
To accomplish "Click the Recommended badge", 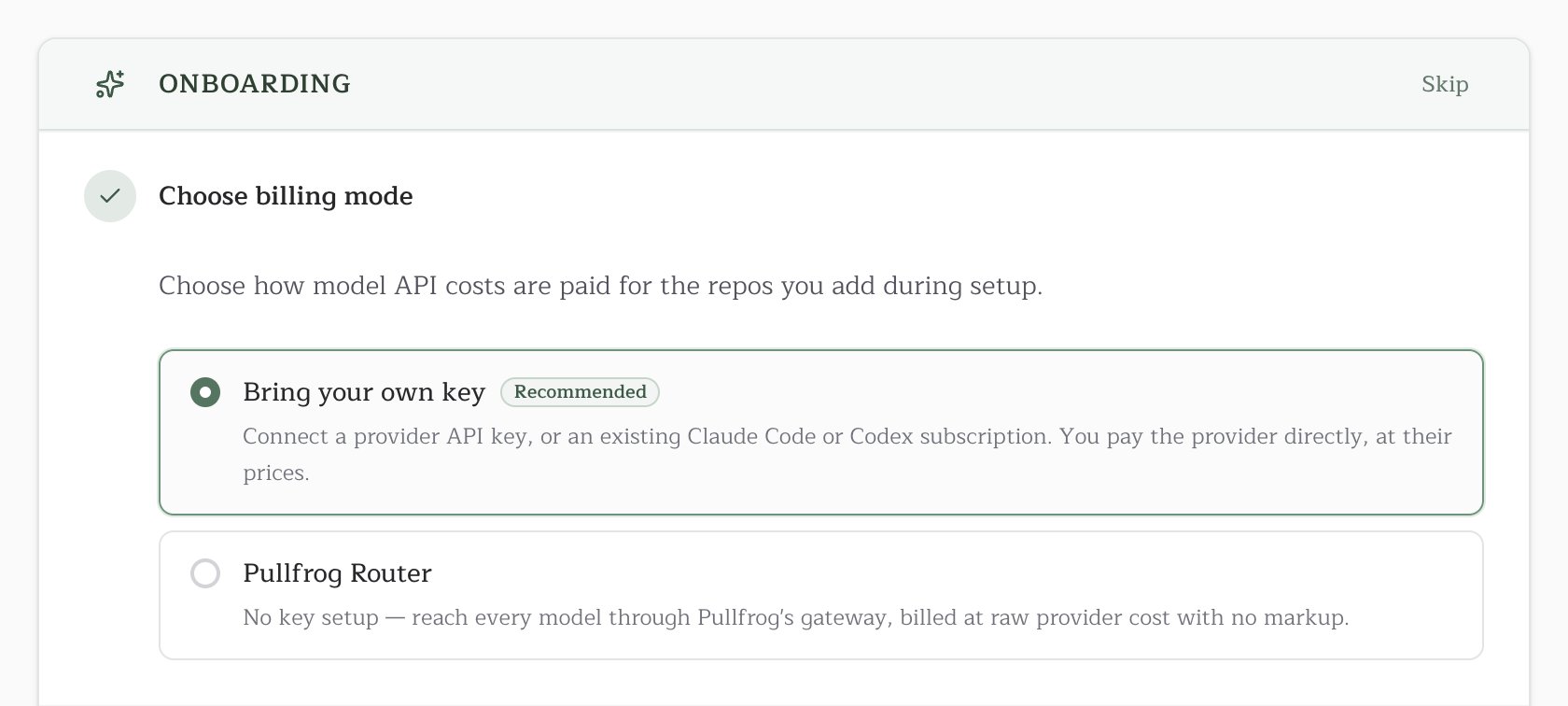I will (x=580, y=392).
